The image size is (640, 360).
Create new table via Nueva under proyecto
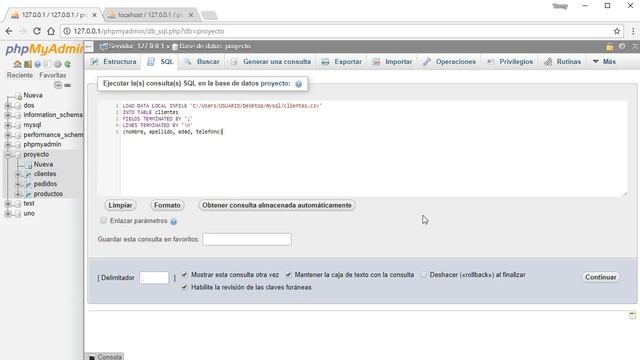pos(43,164)
